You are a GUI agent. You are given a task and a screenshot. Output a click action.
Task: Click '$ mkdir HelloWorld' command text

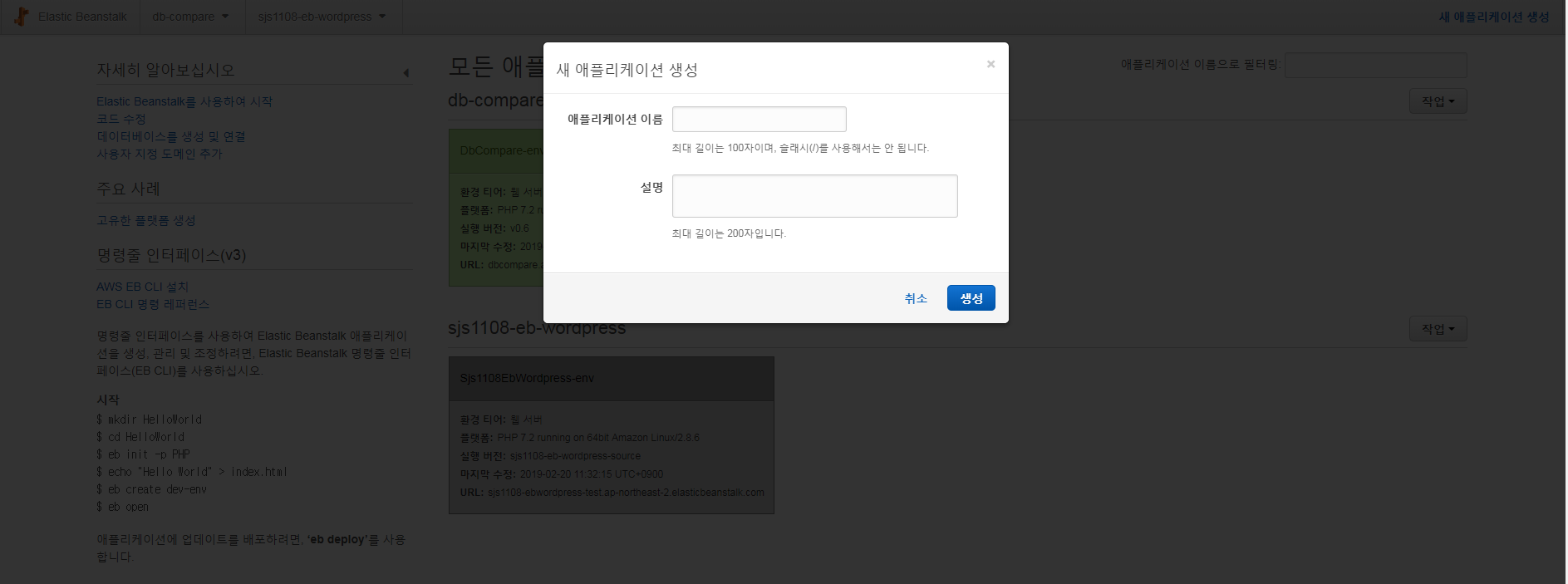click(149, 420)
